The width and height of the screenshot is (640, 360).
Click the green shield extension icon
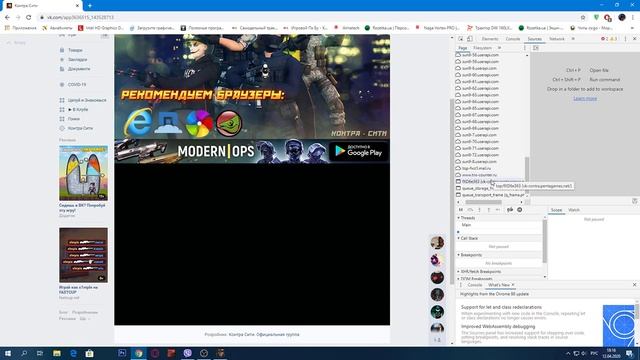click(597, 18)
